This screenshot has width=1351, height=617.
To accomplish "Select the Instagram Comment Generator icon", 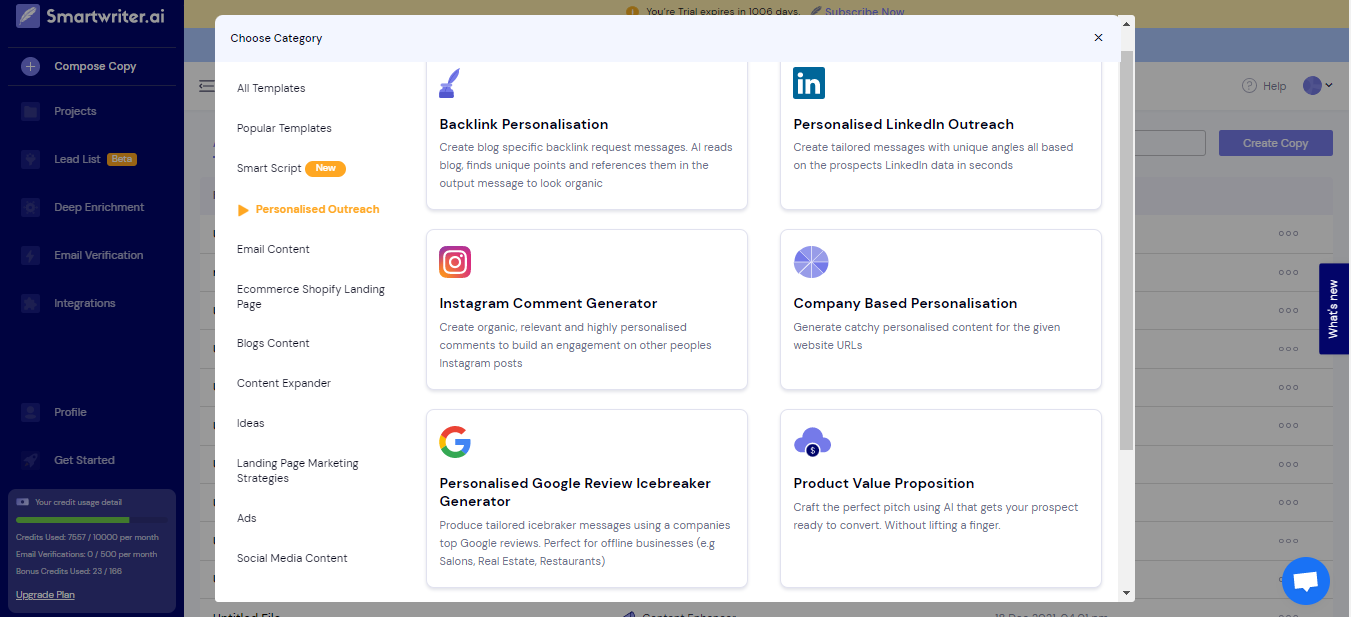I will 455,262.
